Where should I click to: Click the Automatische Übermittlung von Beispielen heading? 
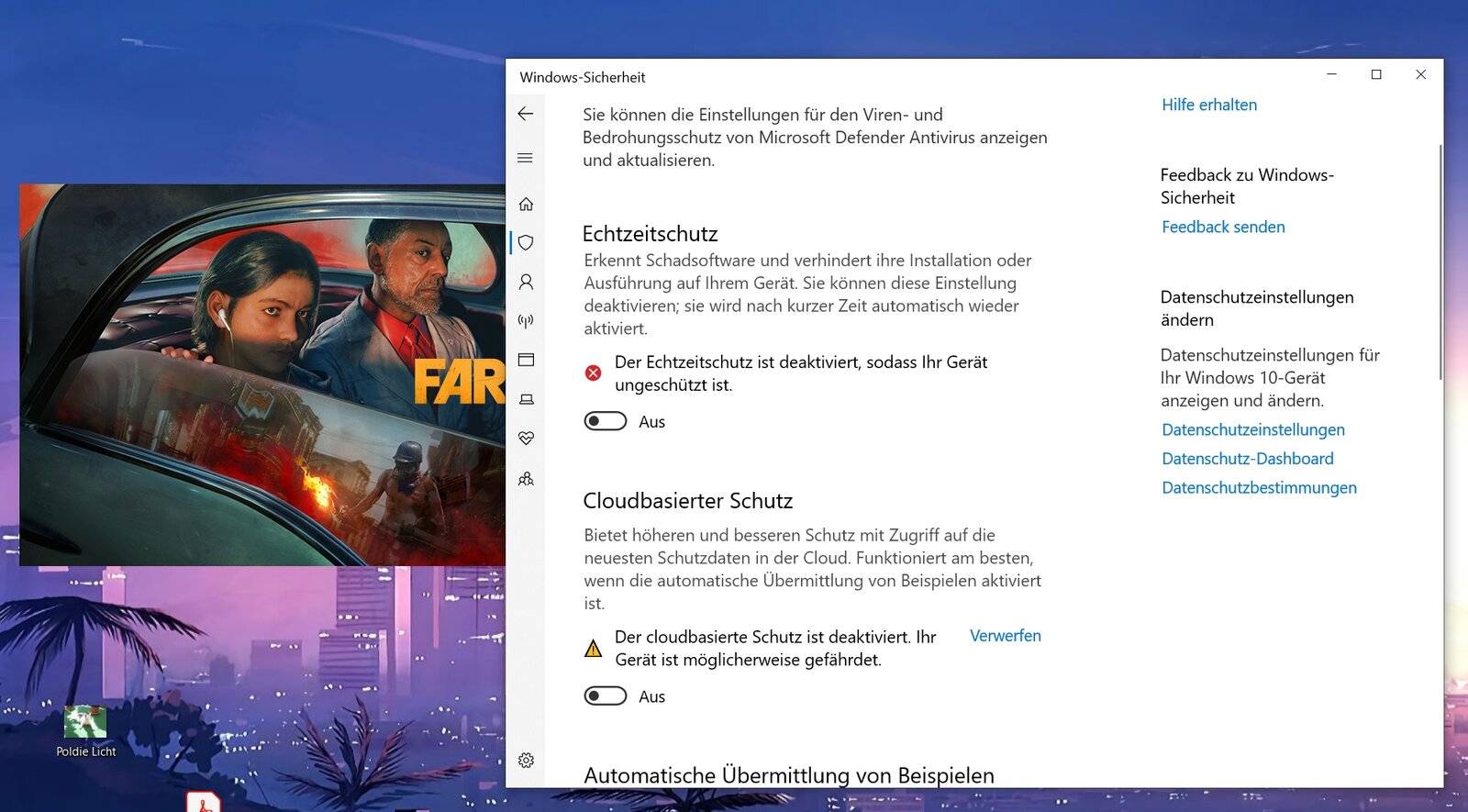click(x=789, y=775)
